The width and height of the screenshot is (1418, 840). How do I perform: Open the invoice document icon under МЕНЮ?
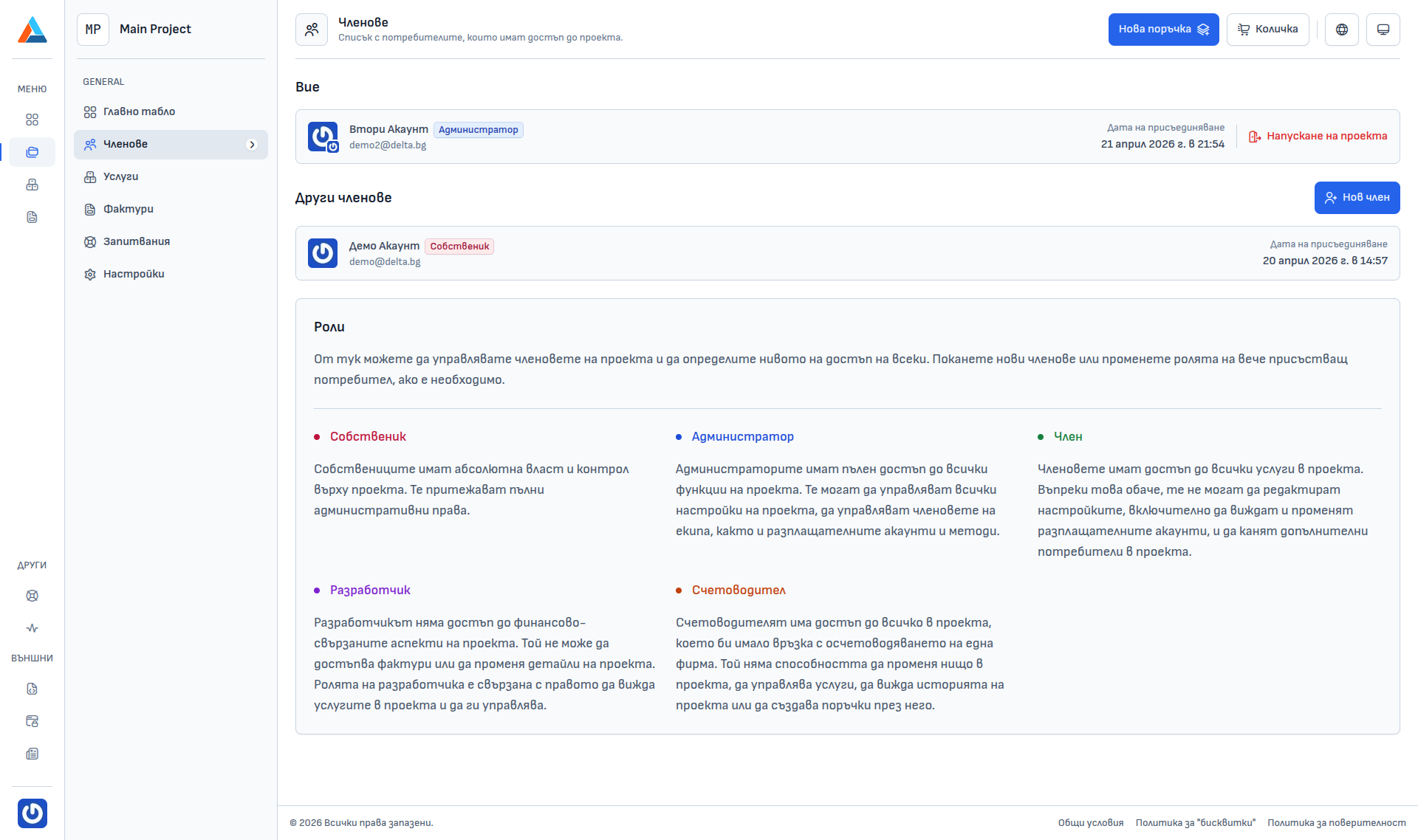[x=32, y=217]
